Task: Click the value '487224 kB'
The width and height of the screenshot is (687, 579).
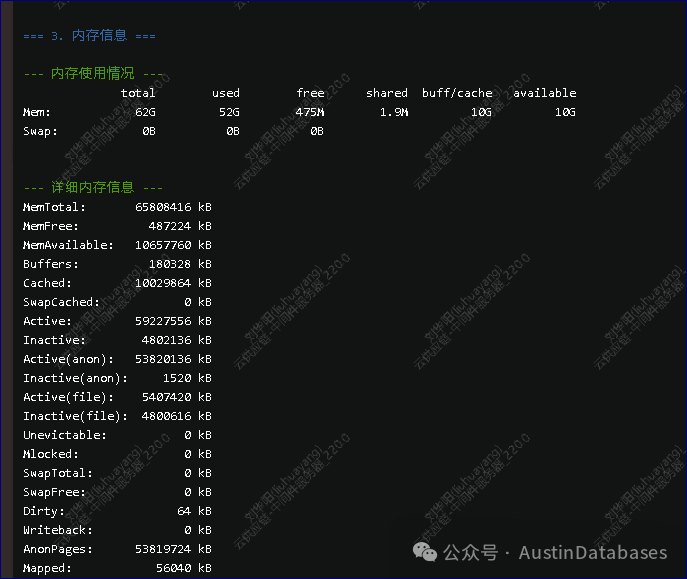Action: (180, 226)
